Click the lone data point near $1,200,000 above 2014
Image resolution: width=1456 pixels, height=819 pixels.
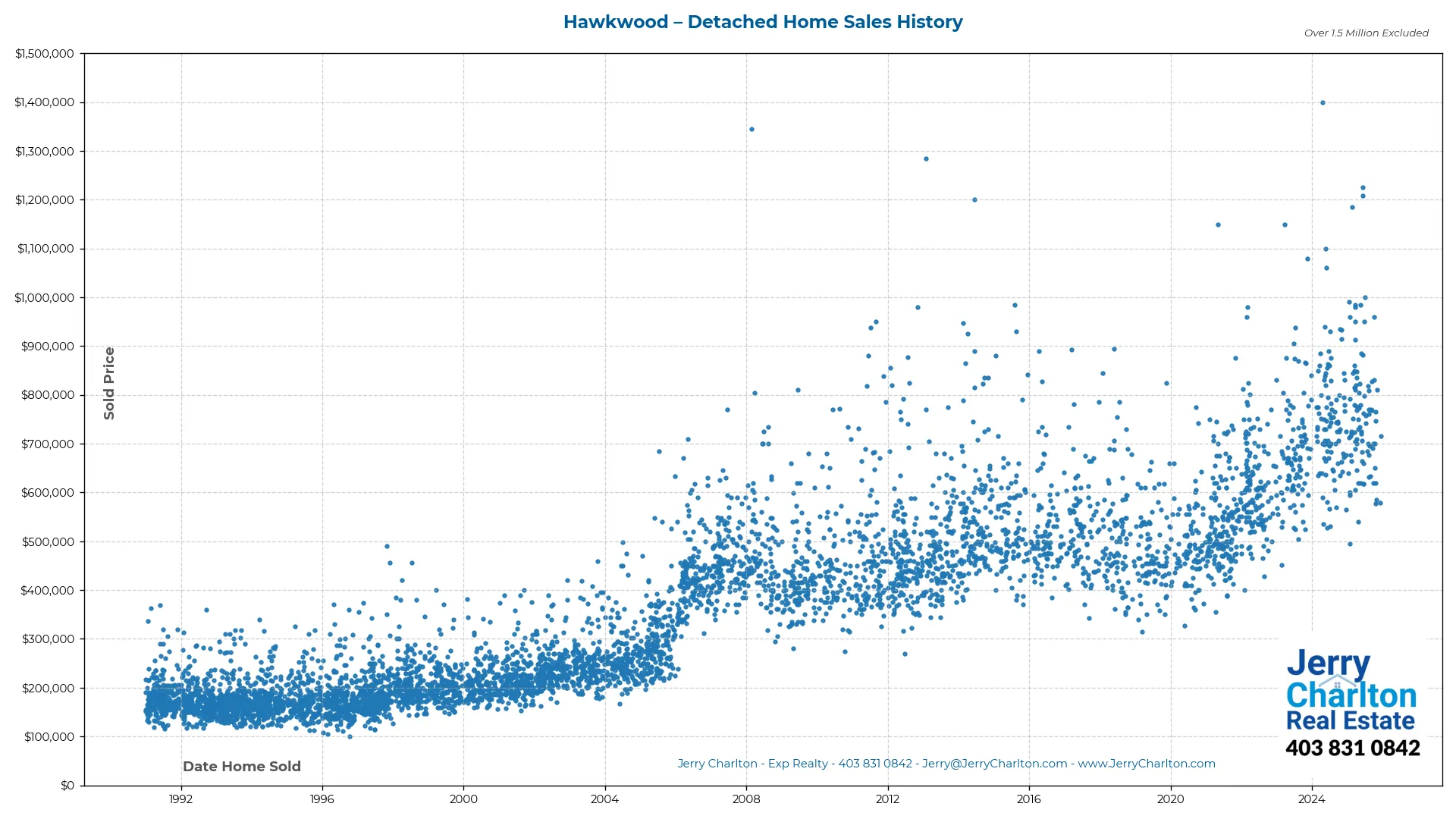(975, 200)
